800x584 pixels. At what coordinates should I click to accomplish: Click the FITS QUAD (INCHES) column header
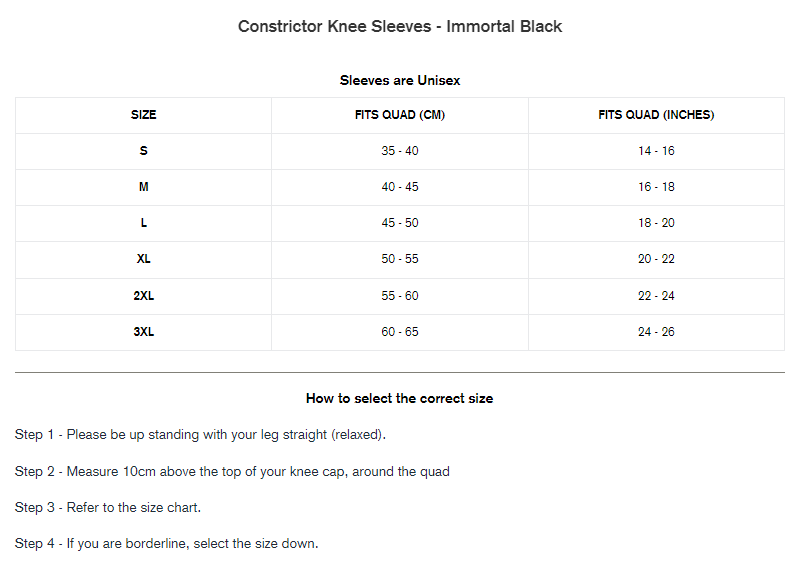pyautogui.click(x=656, y=115)
